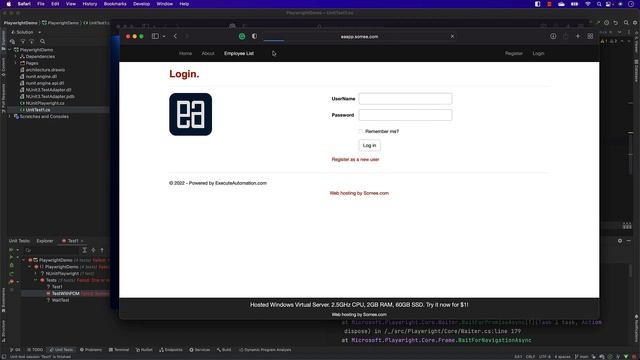Collapse the Tests node in unit test tree

coord(36,280)
